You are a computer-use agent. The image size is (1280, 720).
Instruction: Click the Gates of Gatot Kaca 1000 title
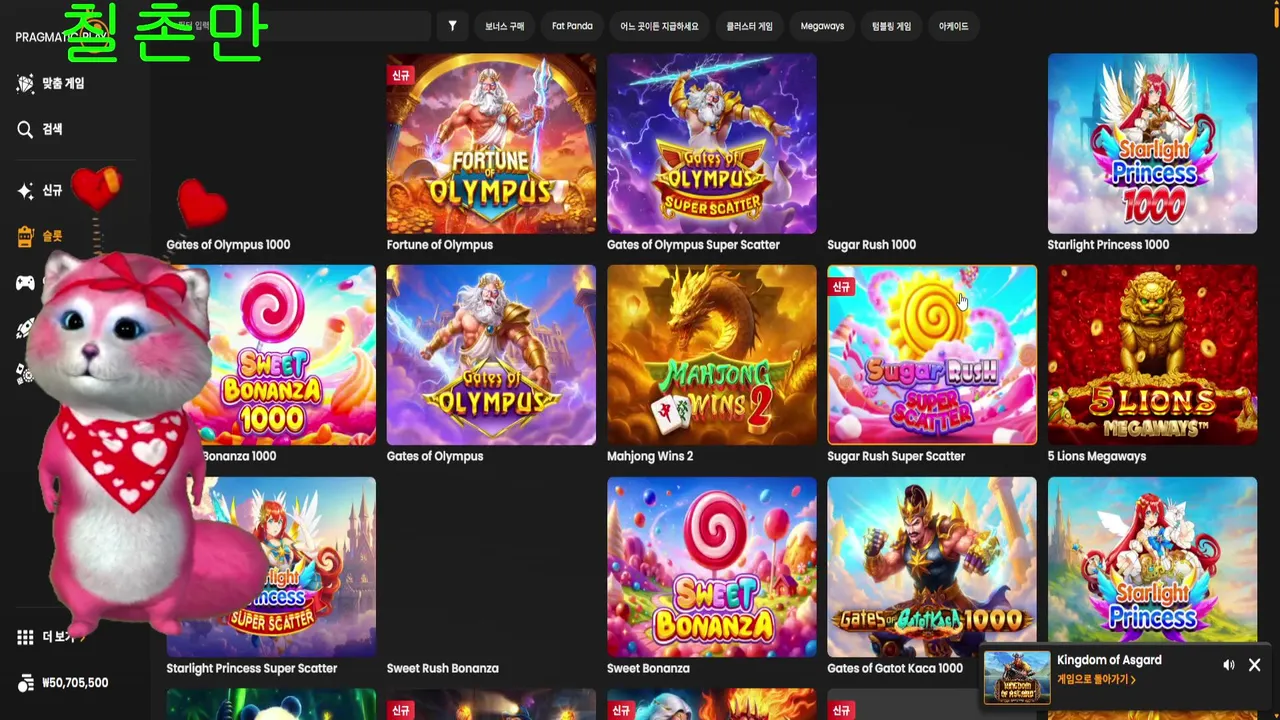tap(894, 669)
